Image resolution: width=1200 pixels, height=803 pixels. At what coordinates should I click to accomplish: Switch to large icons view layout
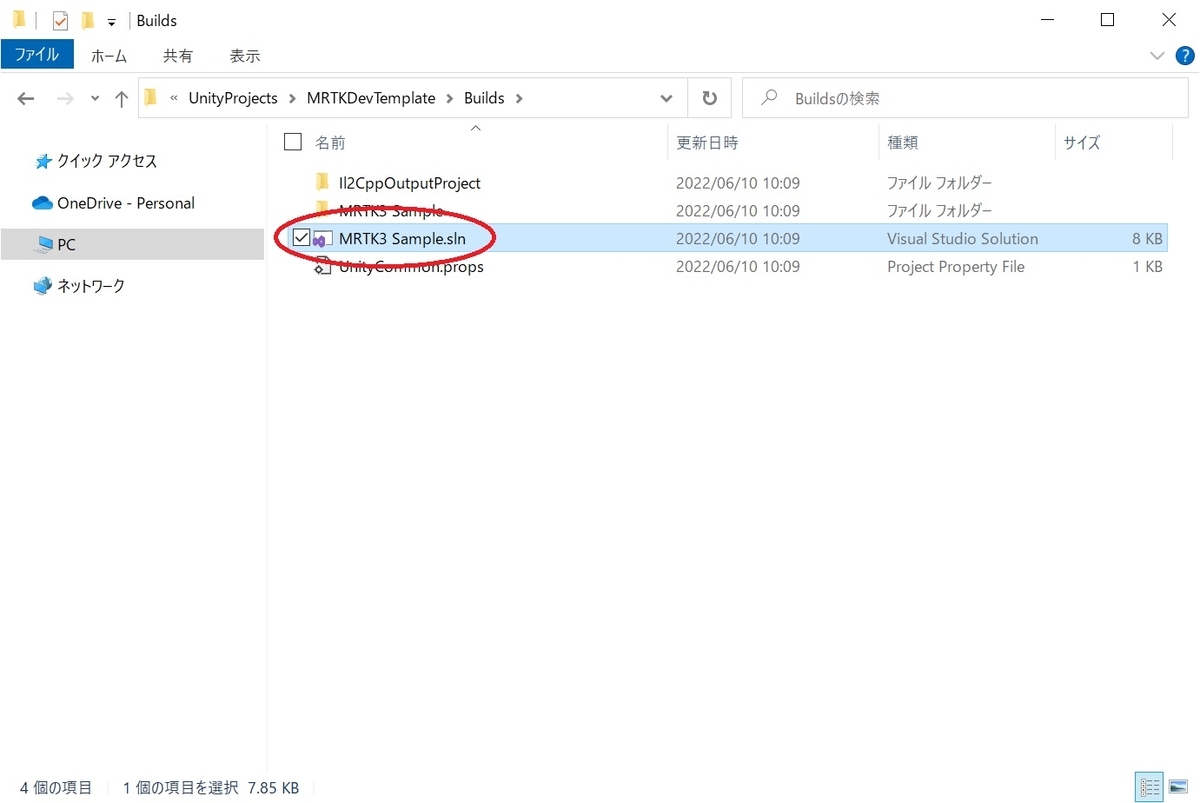point(1177,786)
